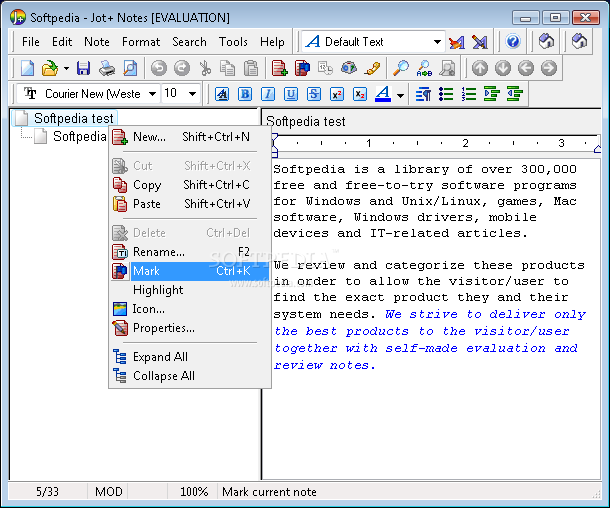This screenshot has width=610, height=508.
Task: Expand the Open folder dropdown arrow
Action: [x=67, y=69]
